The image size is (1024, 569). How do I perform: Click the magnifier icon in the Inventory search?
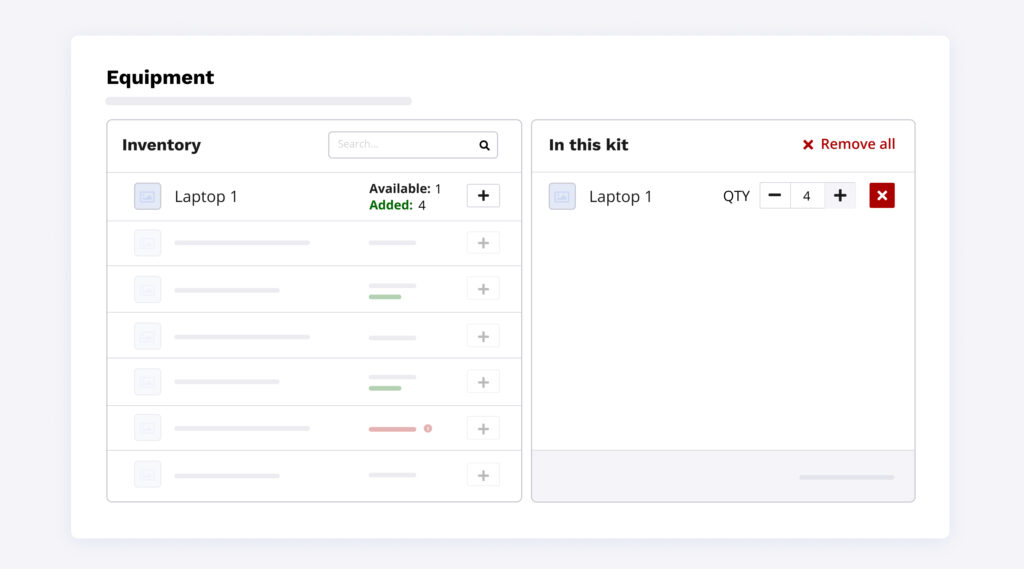pos(484,145)
